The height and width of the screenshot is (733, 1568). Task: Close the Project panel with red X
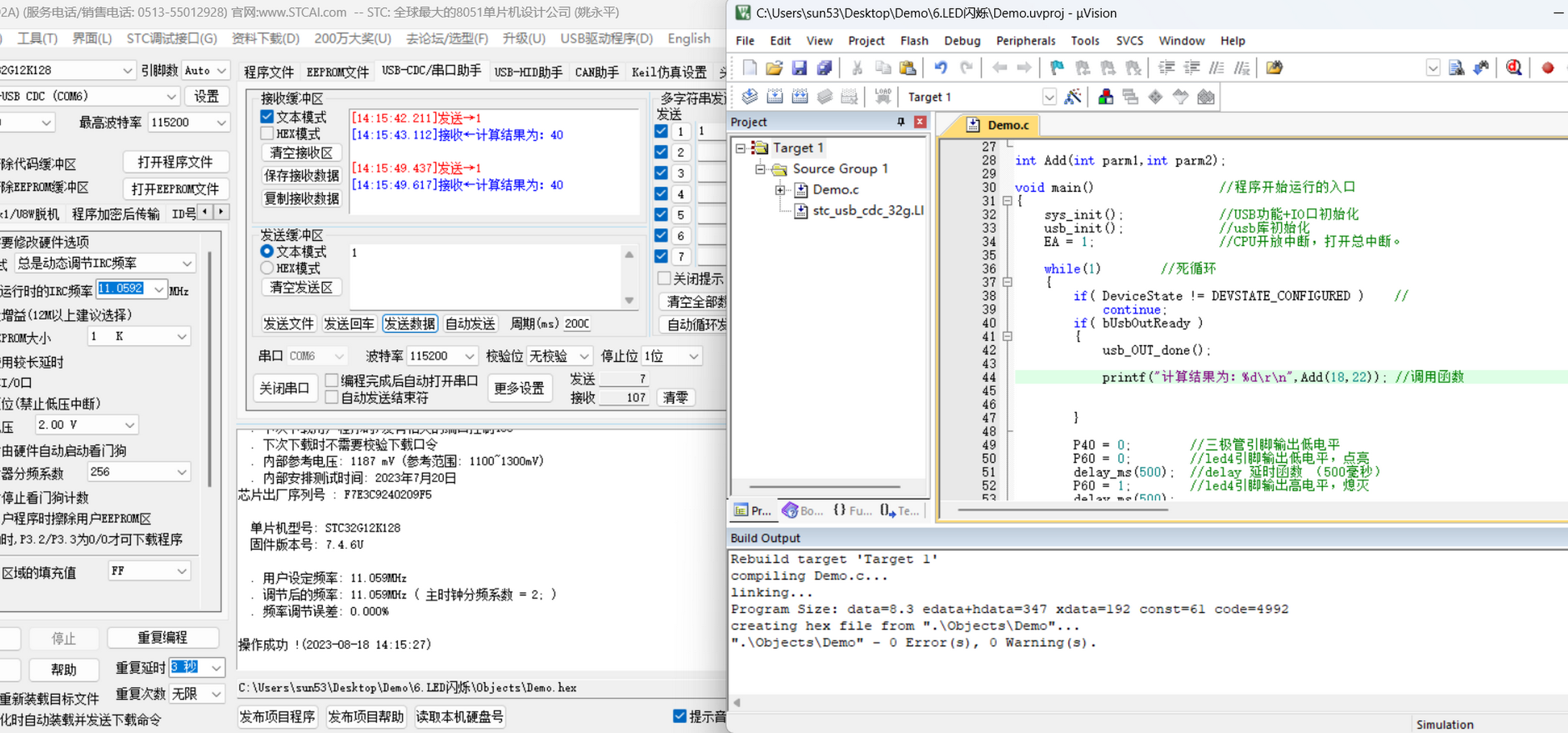[919, 122]
